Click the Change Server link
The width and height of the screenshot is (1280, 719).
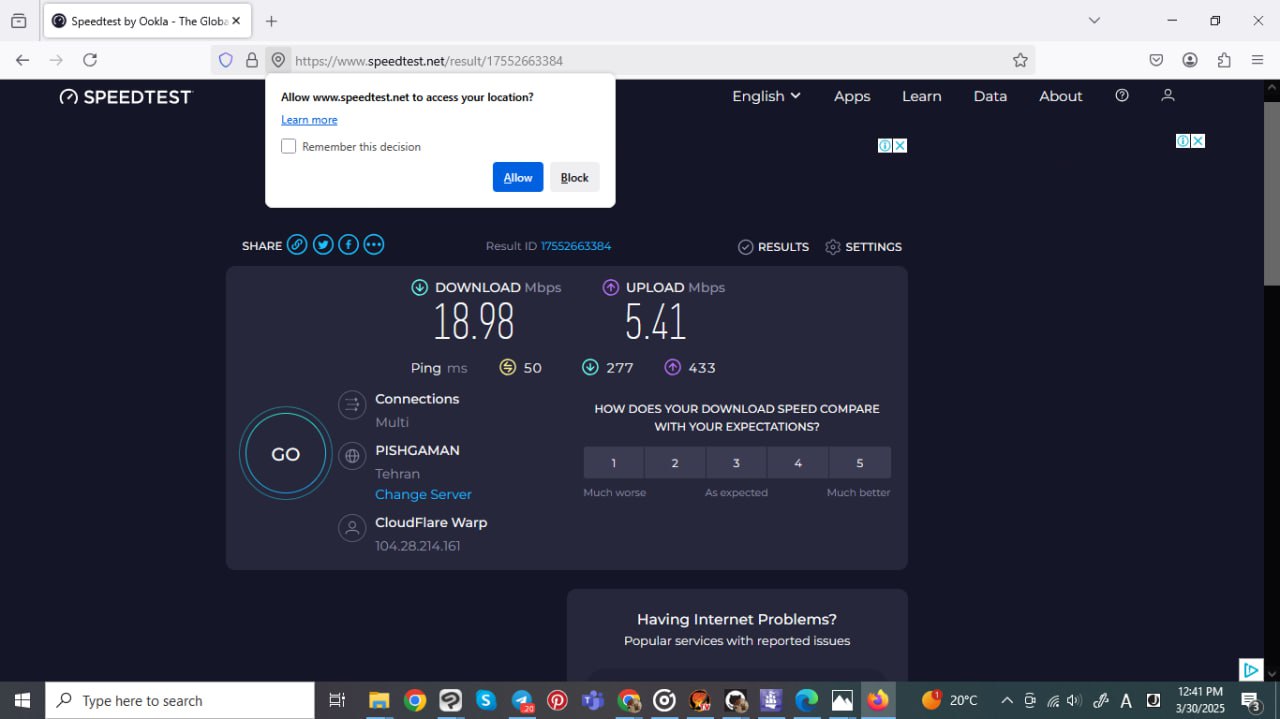423,495
